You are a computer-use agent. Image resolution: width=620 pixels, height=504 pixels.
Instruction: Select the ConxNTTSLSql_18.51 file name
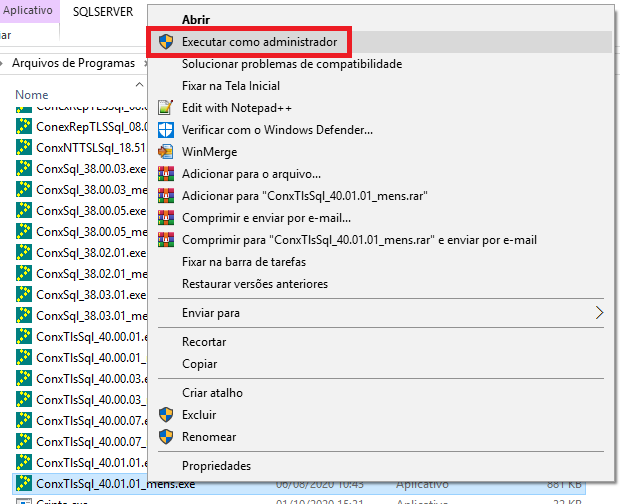[x=91, y=148]
